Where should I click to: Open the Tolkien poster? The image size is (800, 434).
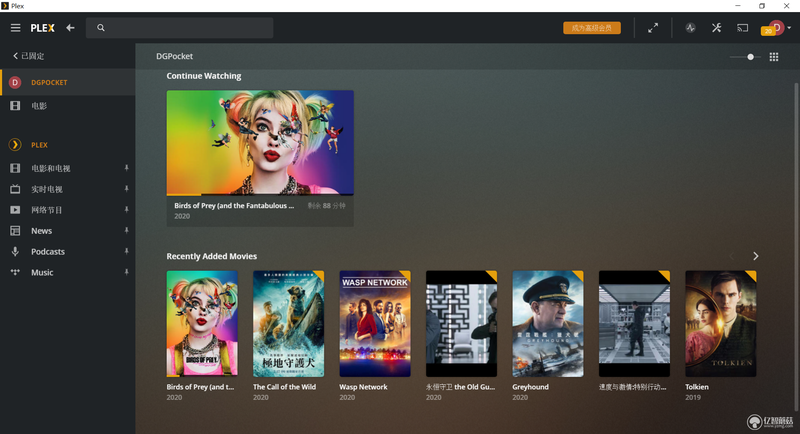tap(721, 324)
